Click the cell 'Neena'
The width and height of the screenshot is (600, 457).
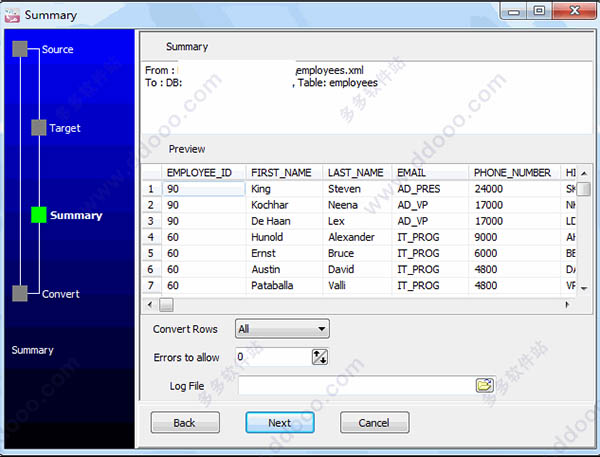(x=357, y=205)
